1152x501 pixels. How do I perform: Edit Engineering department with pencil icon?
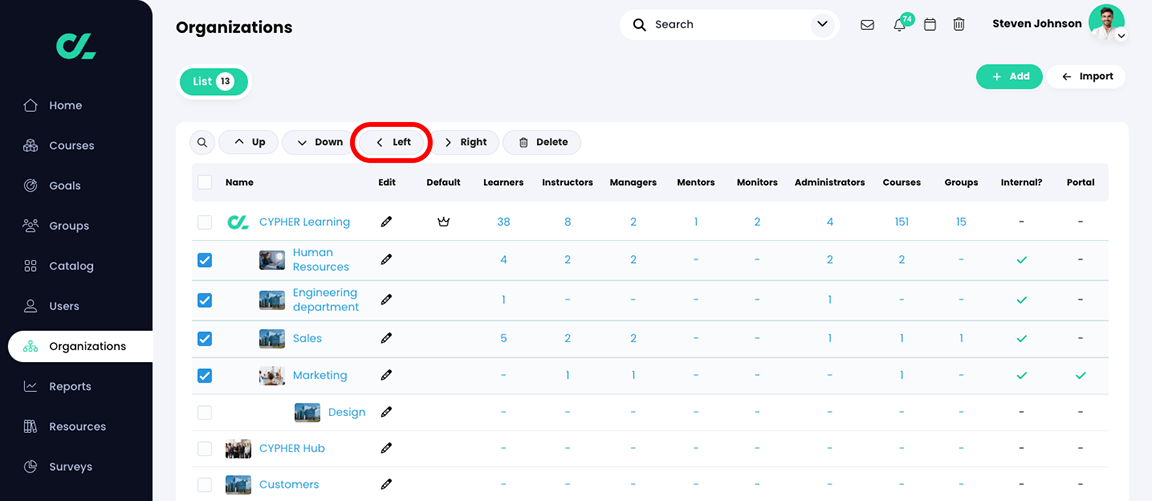(386, 300)
